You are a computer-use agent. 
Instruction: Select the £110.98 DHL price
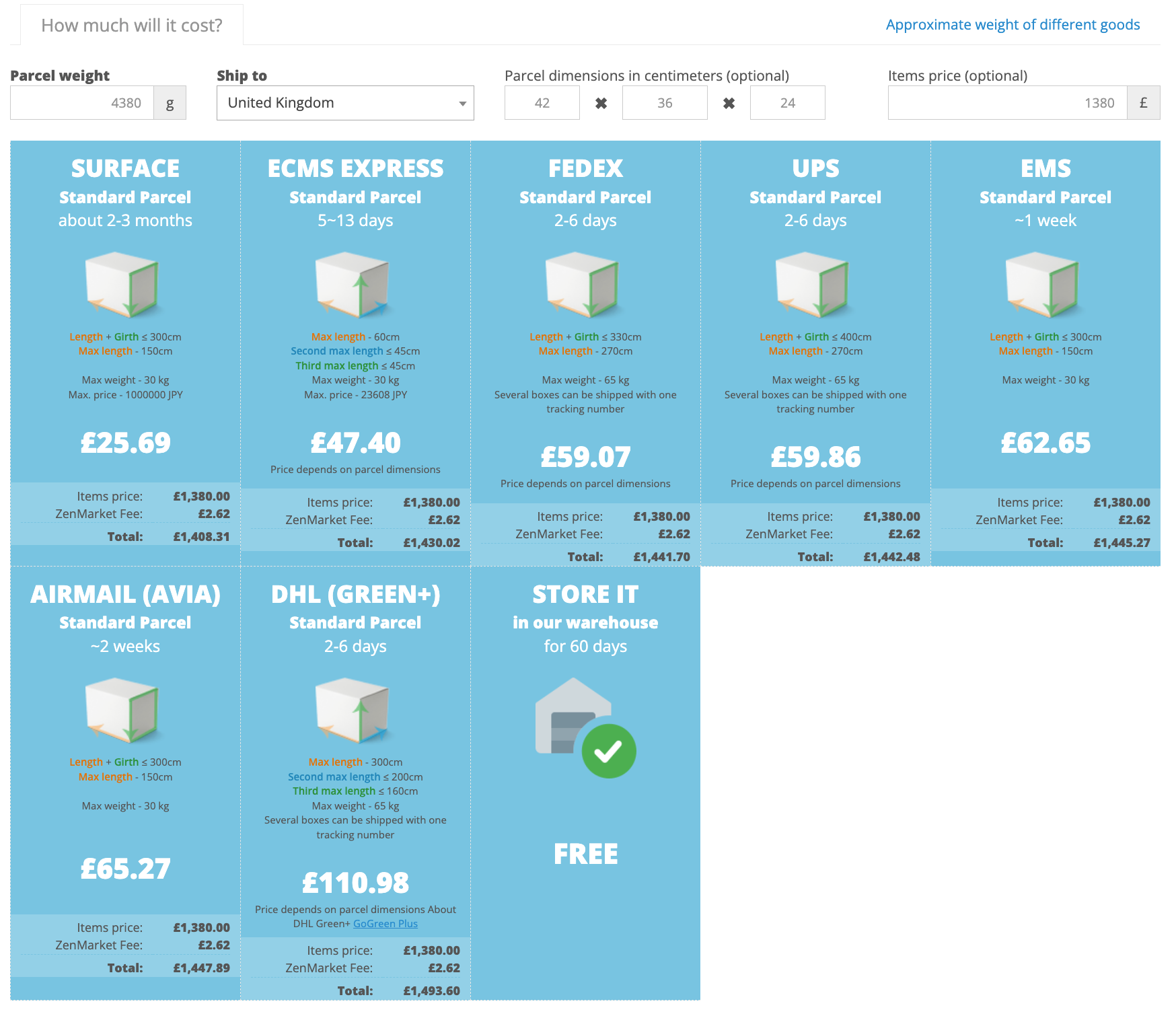(x=356, y=883)
